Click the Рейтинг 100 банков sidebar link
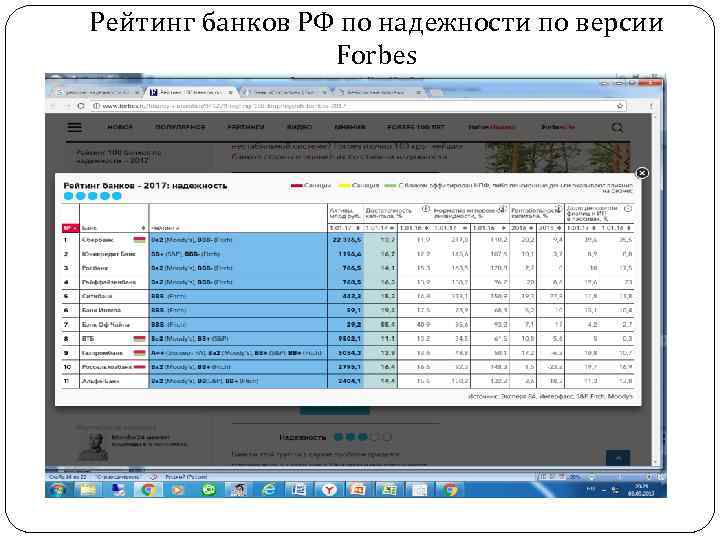Viewport: 720px width, 540px height. (118, 157)
